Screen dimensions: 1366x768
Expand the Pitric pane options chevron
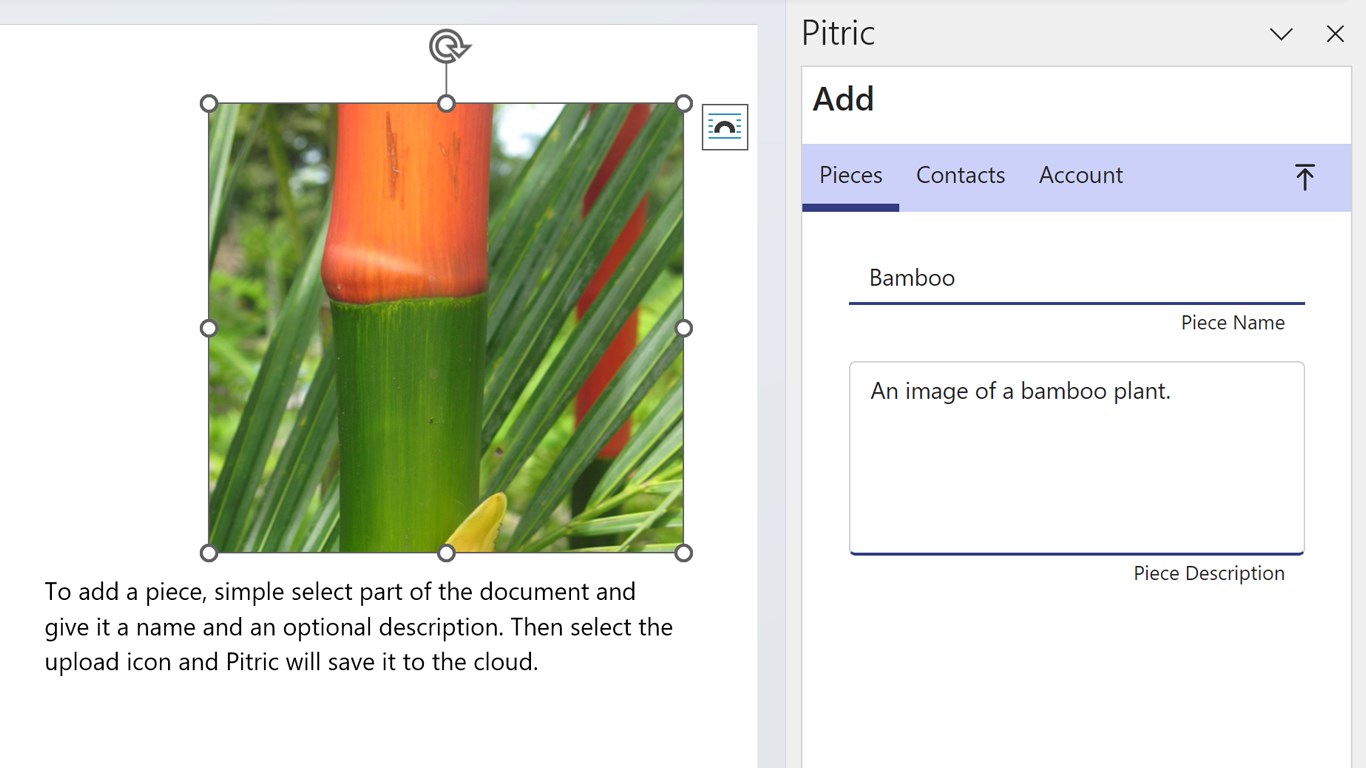[1281, 34]
